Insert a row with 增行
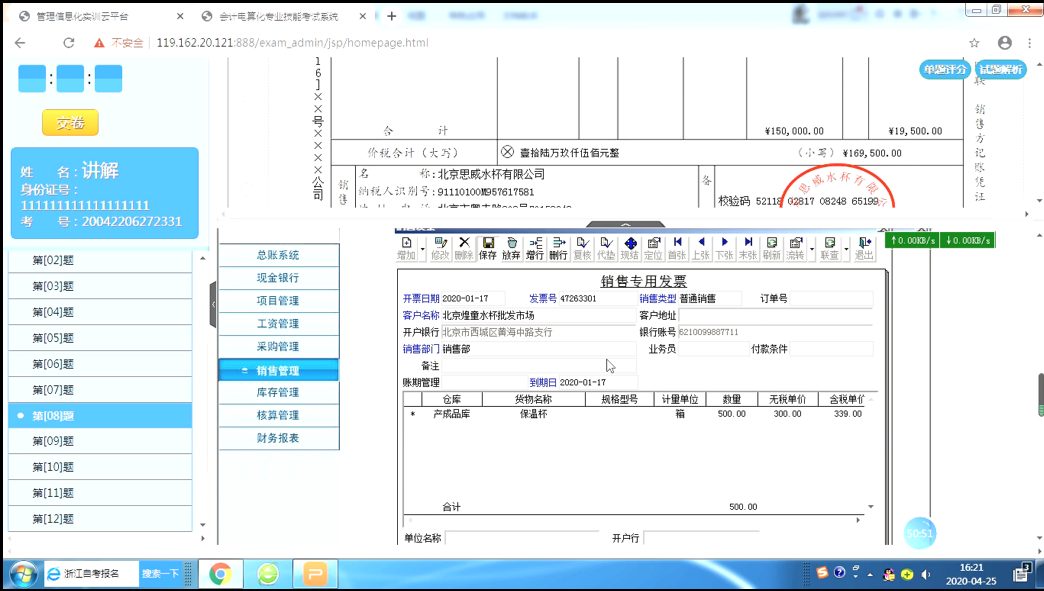 (535, 248)
